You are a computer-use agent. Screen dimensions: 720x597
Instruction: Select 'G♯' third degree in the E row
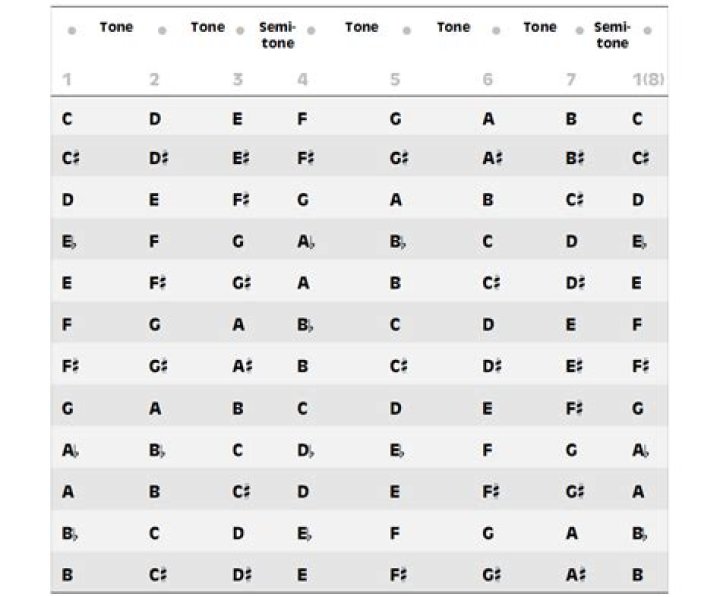pyautogui.click(x=242, y=283)
